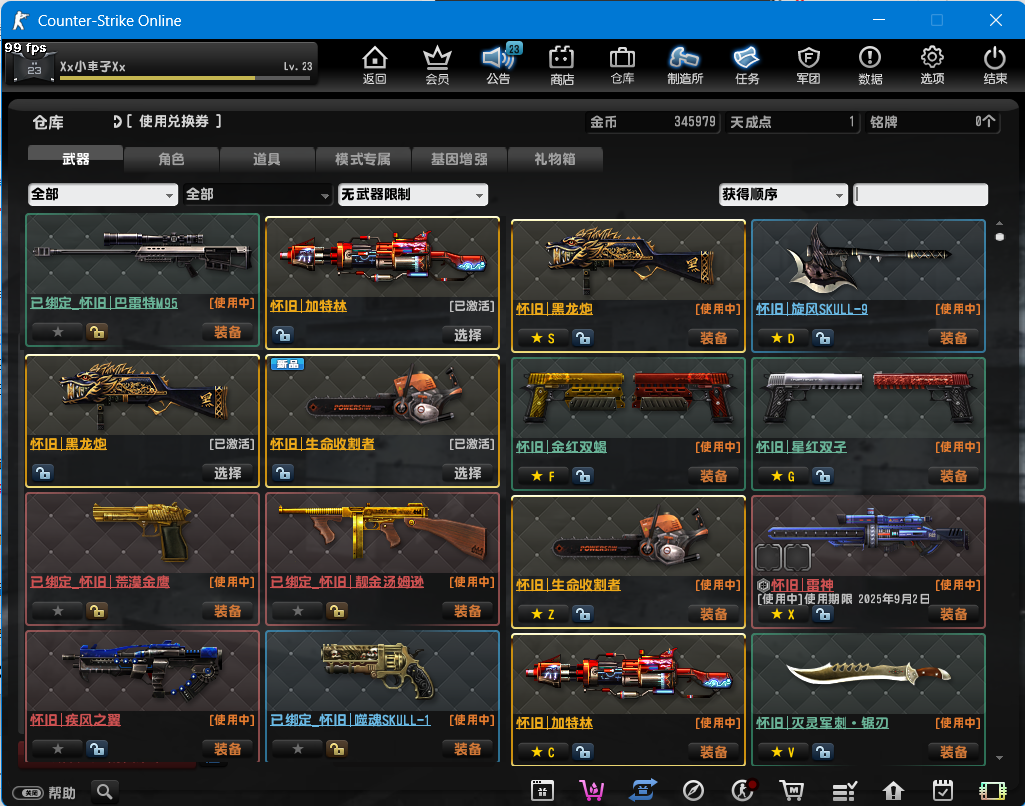Viewport: 1025px width, 806px height.
Task: Switch to the 角色 tab
Action: pos(171,159)
